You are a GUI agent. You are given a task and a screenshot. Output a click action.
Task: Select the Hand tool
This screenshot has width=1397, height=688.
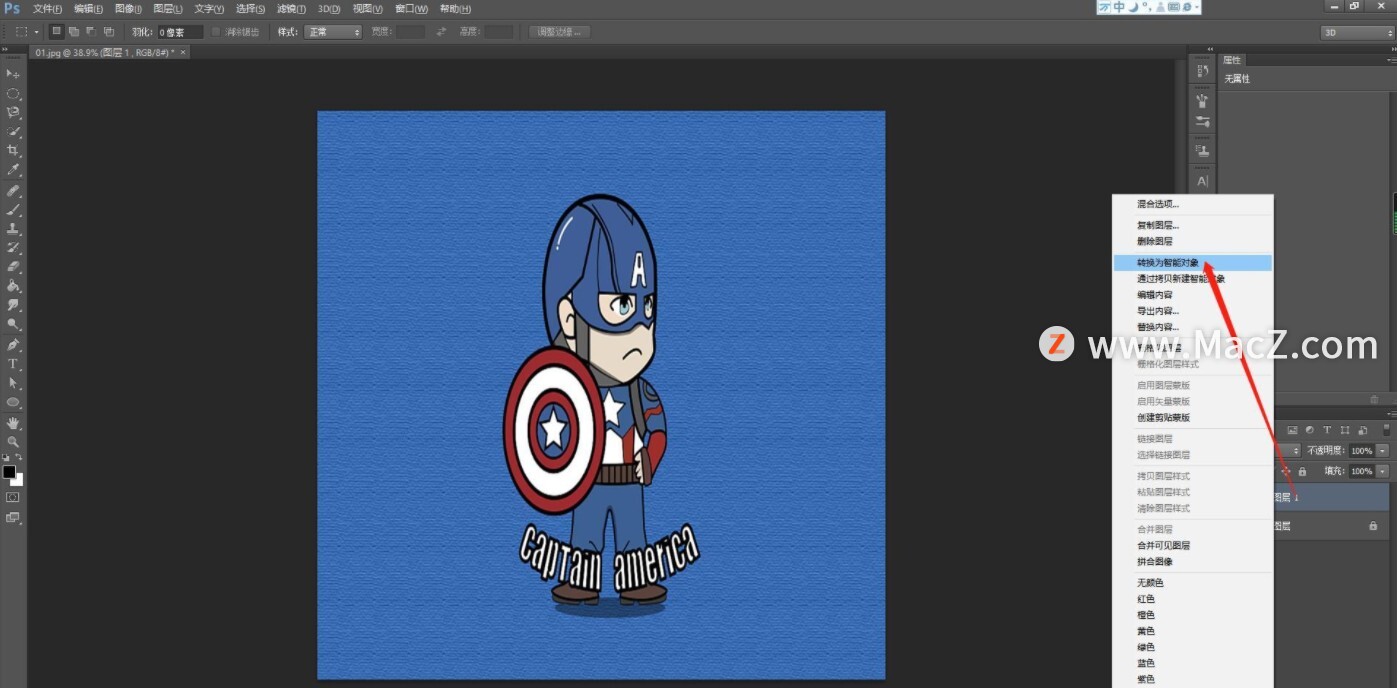13,423
